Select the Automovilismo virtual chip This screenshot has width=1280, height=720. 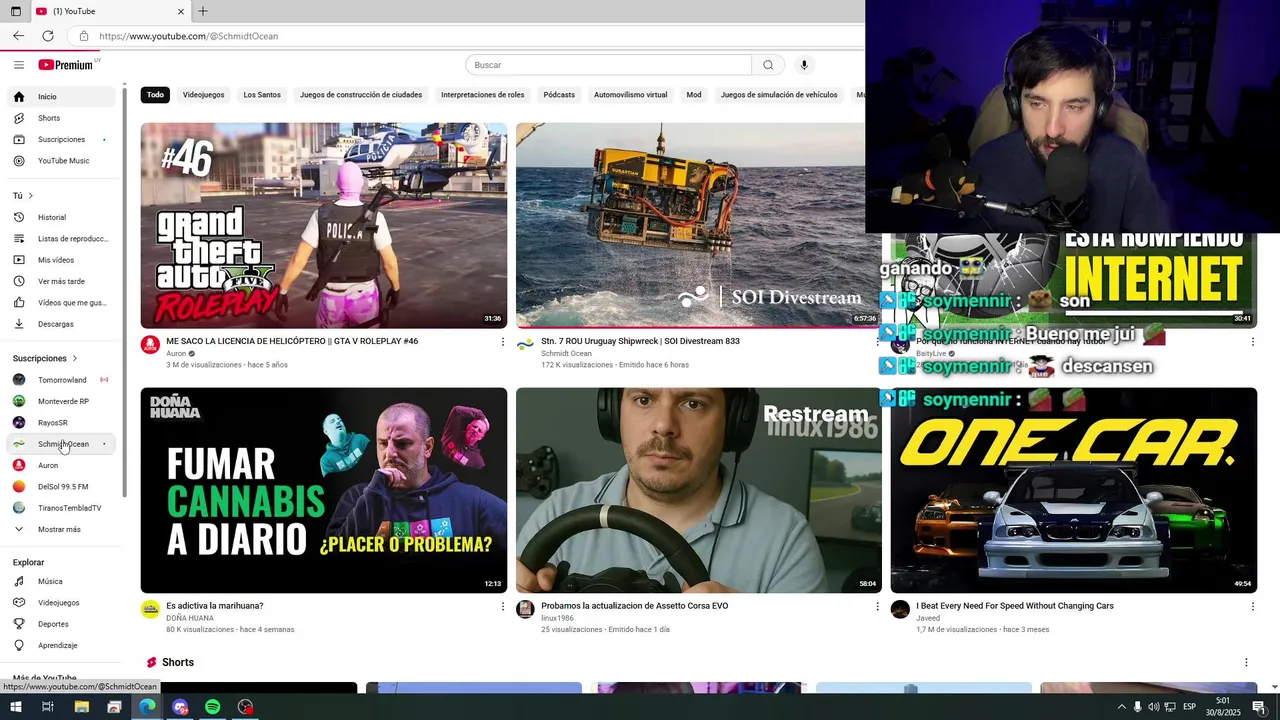(630, 95)
